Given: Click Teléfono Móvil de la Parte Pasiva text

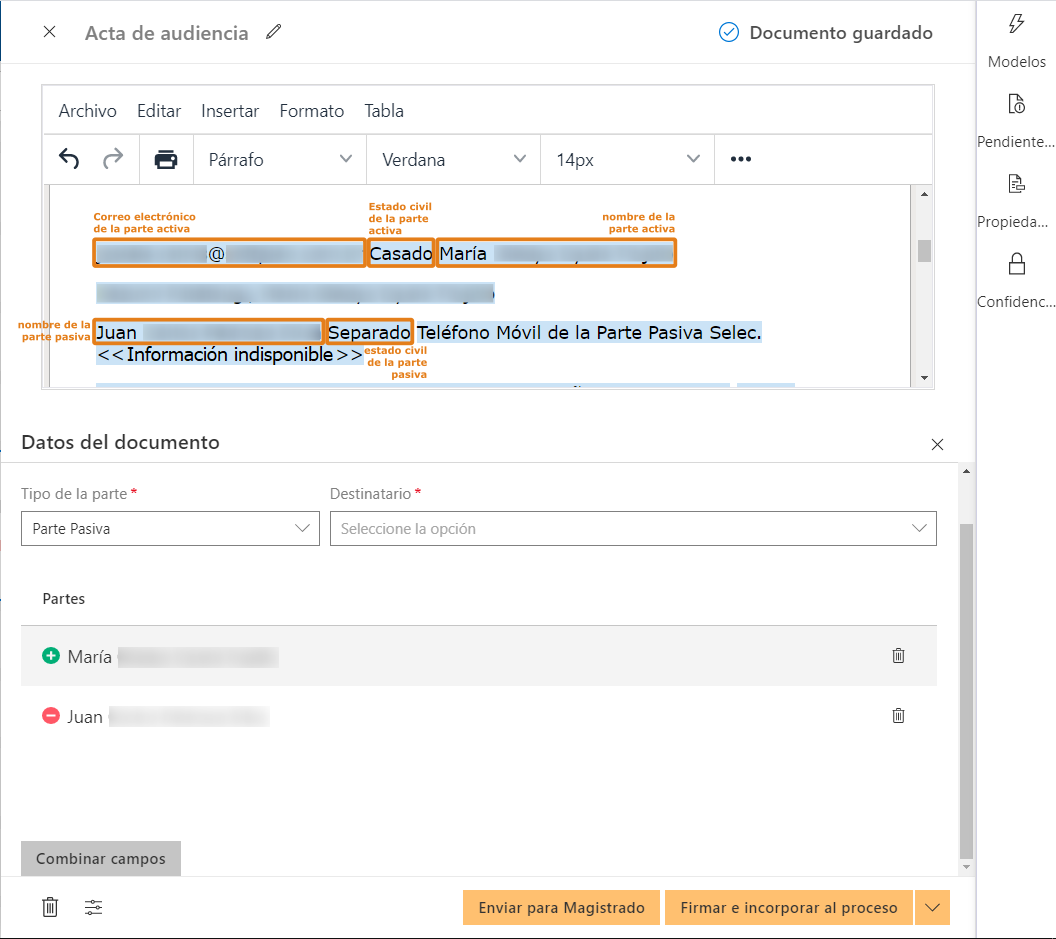Looking at the screenshot, I should 589,332.
